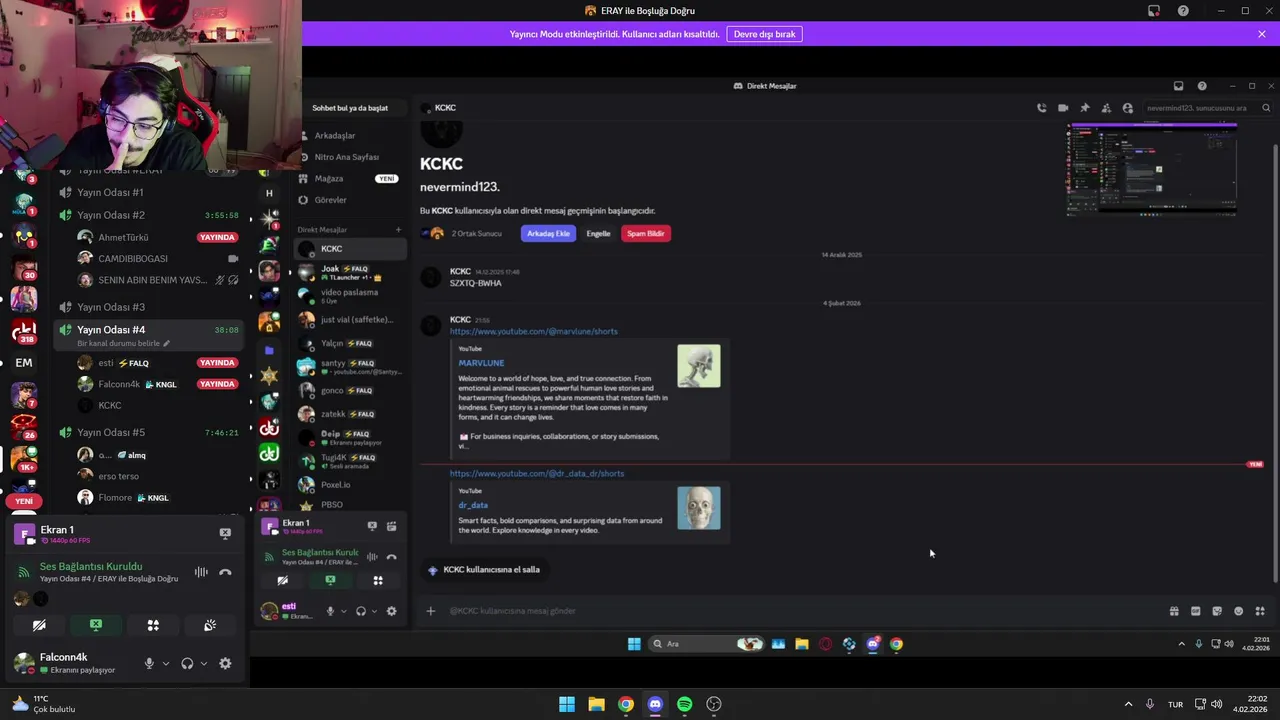
Task: Open Joak direct message
Action: 351,272
